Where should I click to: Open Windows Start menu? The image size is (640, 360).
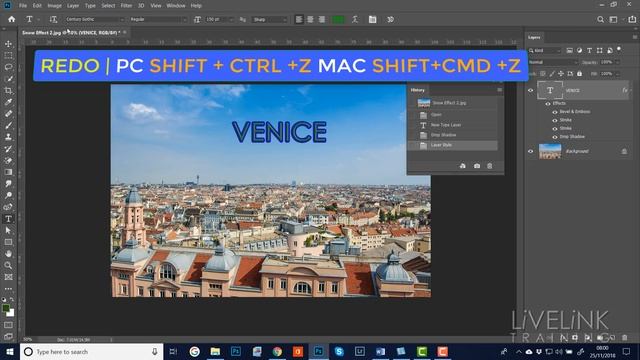click(9, 351)
